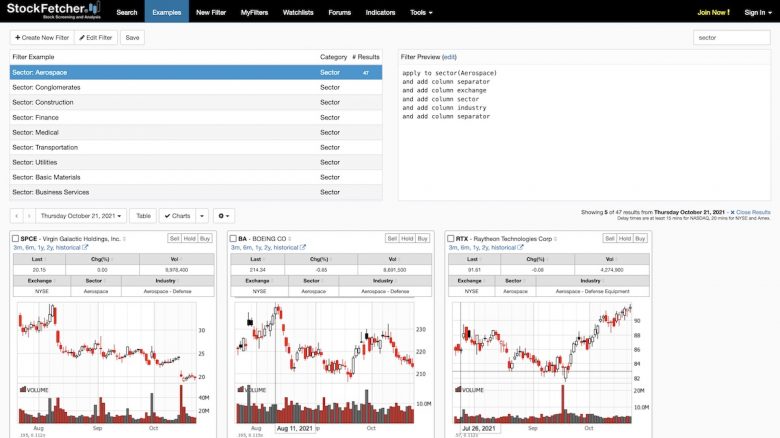Select Sector: Utilities filter row

coord(196,162)
